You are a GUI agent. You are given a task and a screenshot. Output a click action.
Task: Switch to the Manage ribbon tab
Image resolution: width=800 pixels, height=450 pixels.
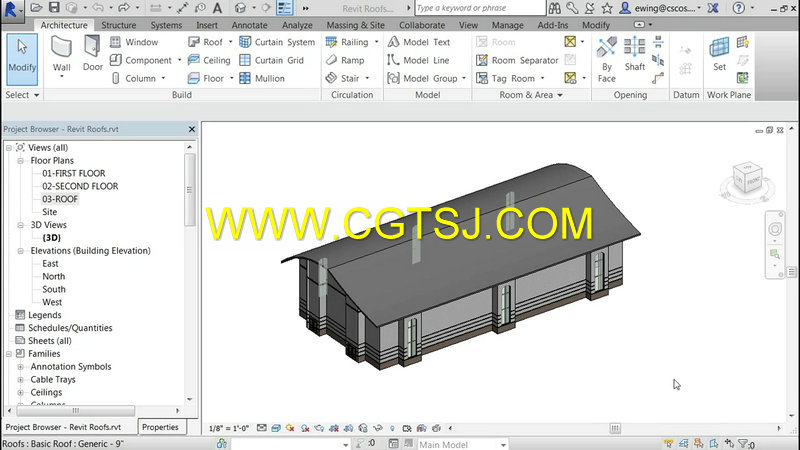507,25
